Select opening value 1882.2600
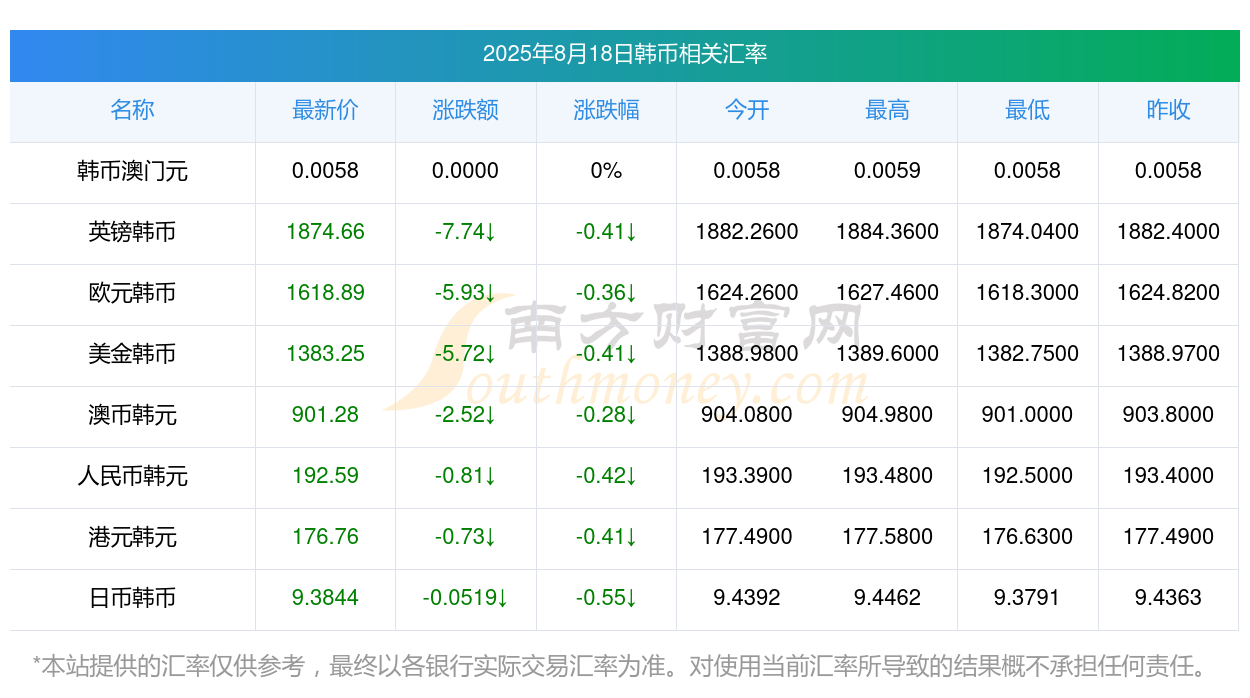Screen dimensions: 1250x698 747,232
